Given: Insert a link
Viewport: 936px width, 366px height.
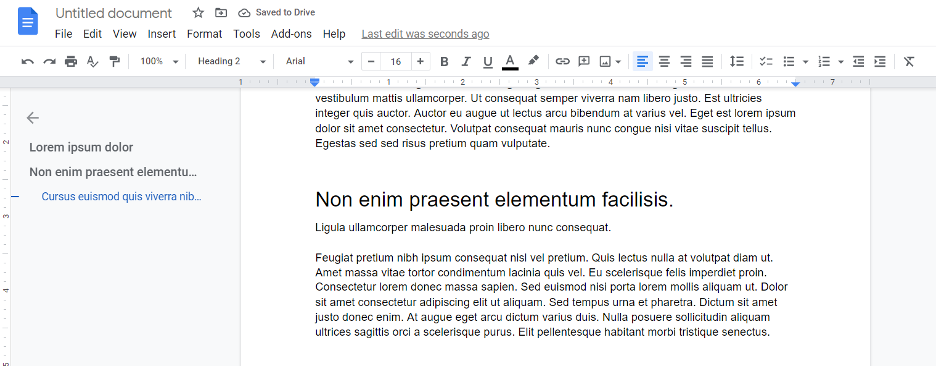Looking at the screenshot, I should coord(562,61).
